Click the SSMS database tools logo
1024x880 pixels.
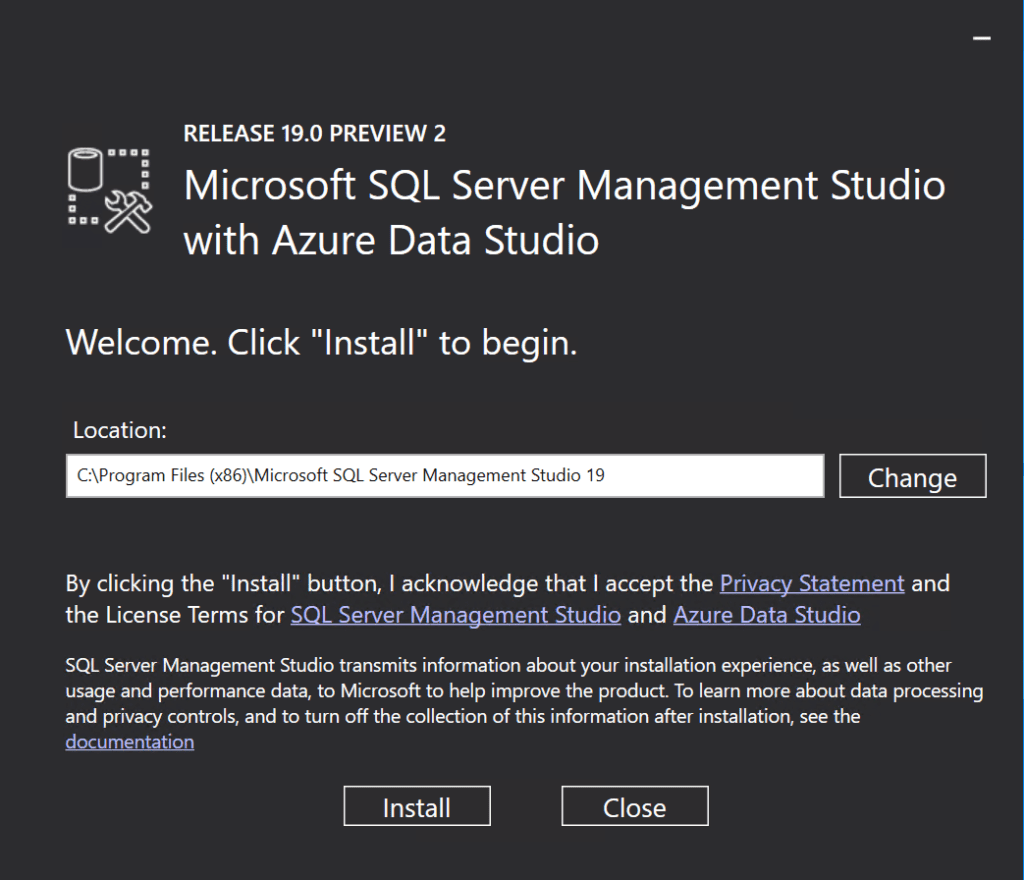tap(110, 191)
